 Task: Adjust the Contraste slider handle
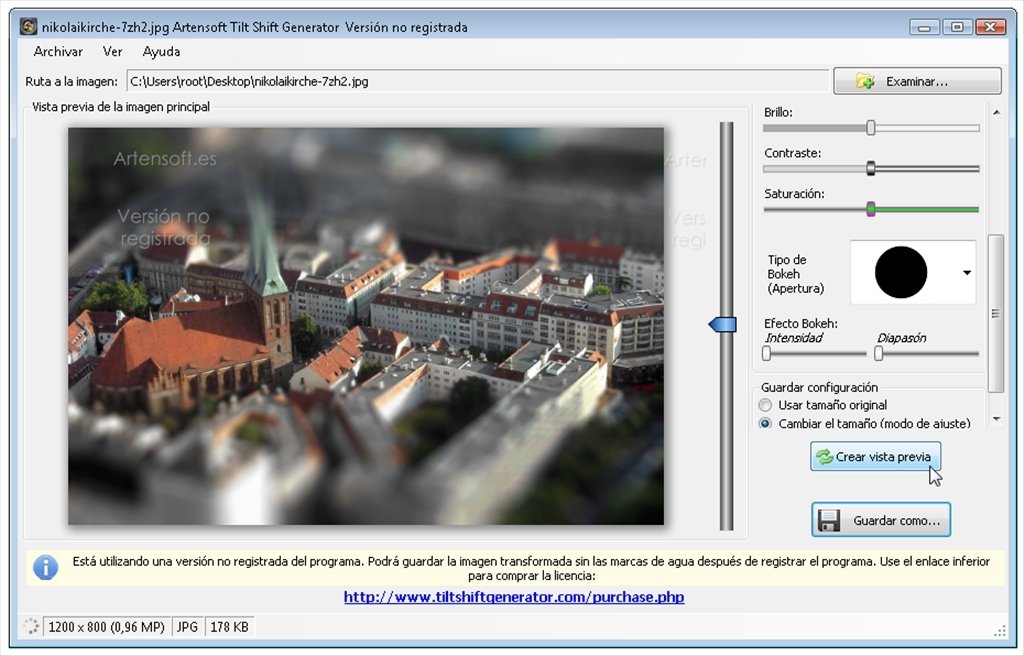pyautogui.click(x=871, y=168)
